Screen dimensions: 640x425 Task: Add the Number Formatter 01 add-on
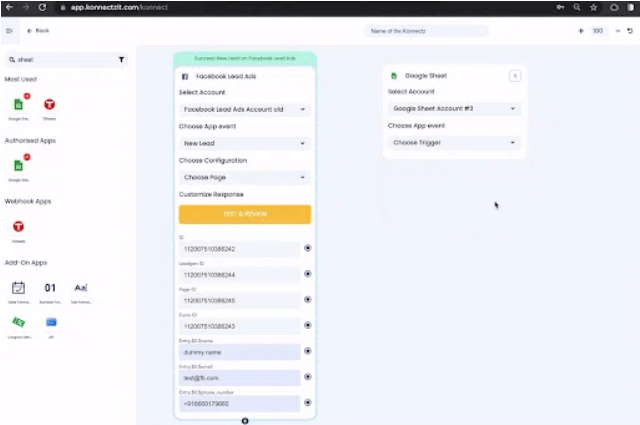50,288
